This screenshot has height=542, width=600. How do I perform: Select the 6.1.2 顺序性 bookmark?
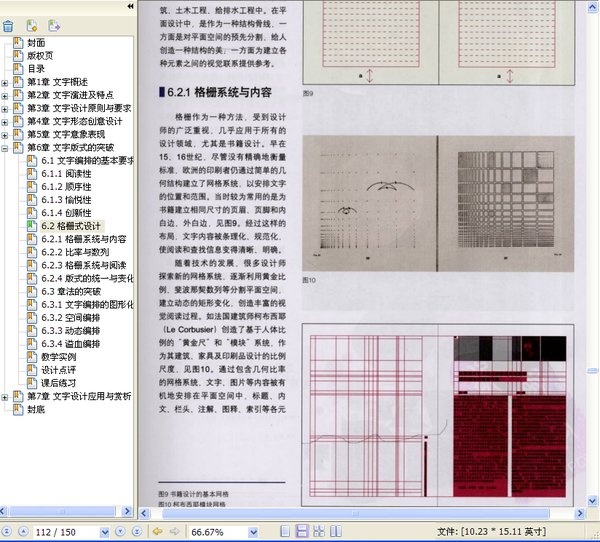(66, 187)
